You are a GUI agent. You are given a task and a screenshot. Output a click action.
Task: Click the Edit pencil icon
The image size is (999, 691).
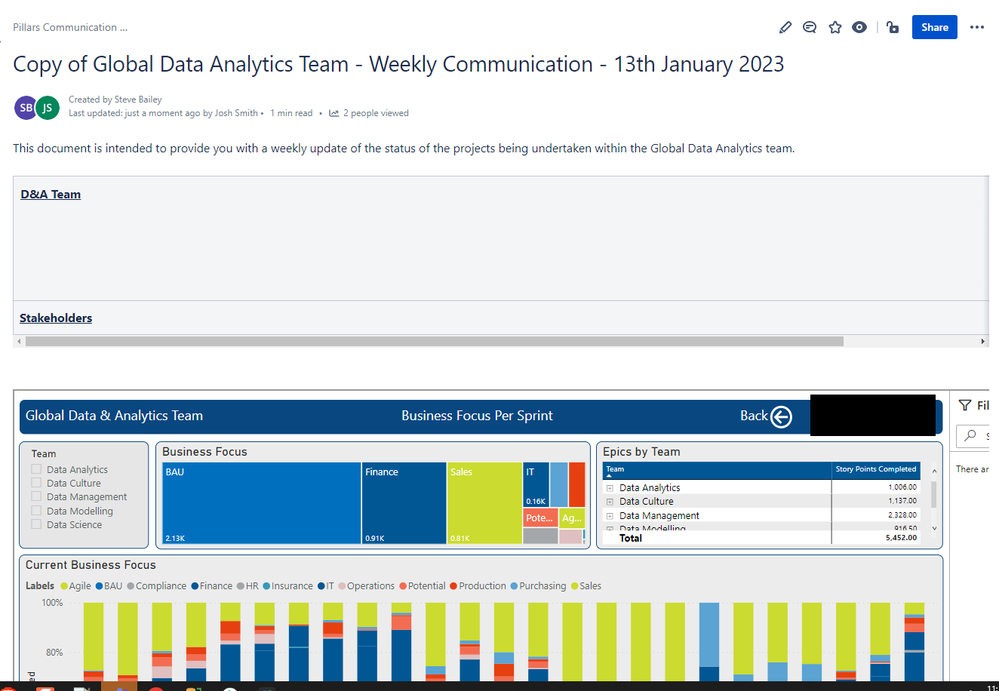[785, 27]
